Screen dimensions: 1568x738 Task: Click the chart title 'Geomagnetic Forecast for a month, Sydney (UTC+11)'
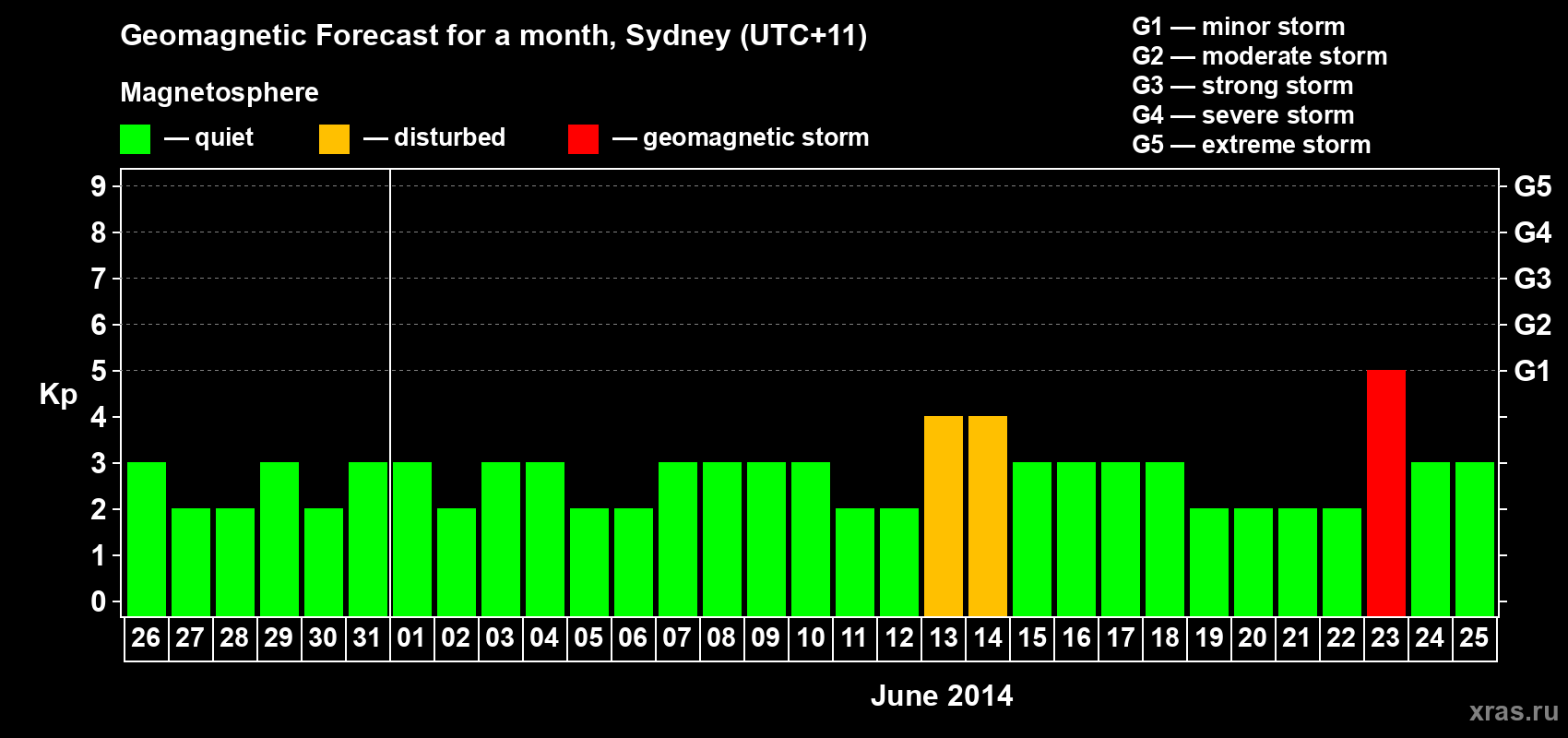493,36
